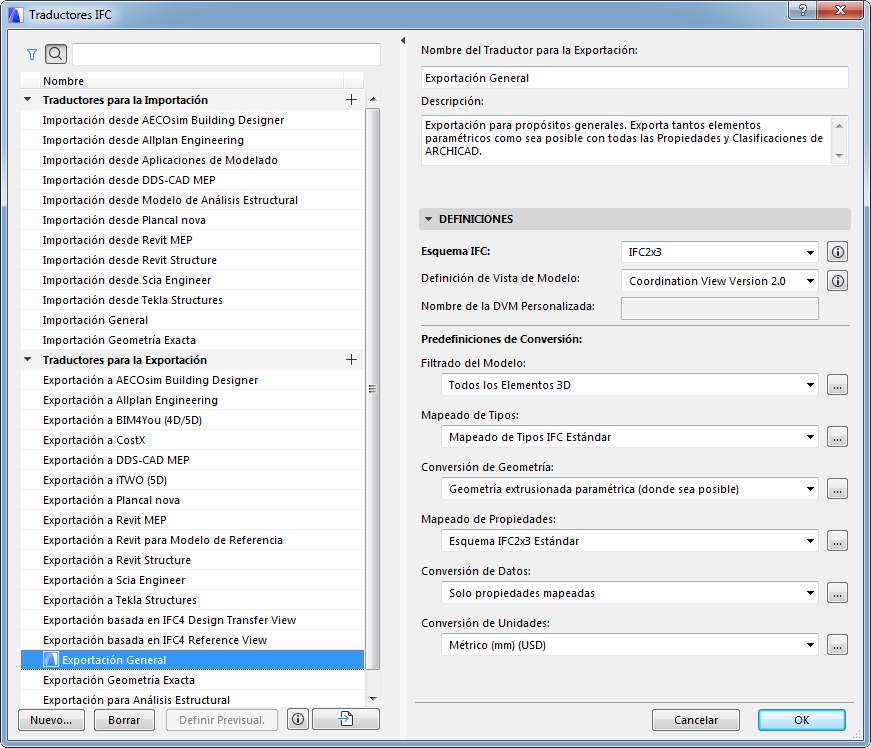Activate the search magnifier icon
This screenshot has height=748, width=871.
point(56,54)
